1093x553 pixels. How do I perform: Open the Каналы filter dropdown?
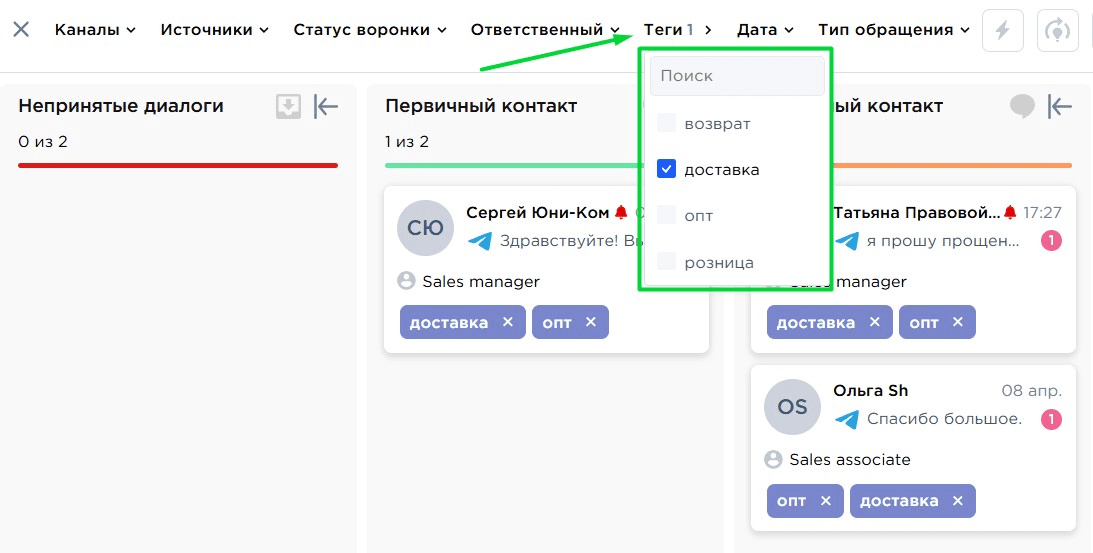(95, 30)
